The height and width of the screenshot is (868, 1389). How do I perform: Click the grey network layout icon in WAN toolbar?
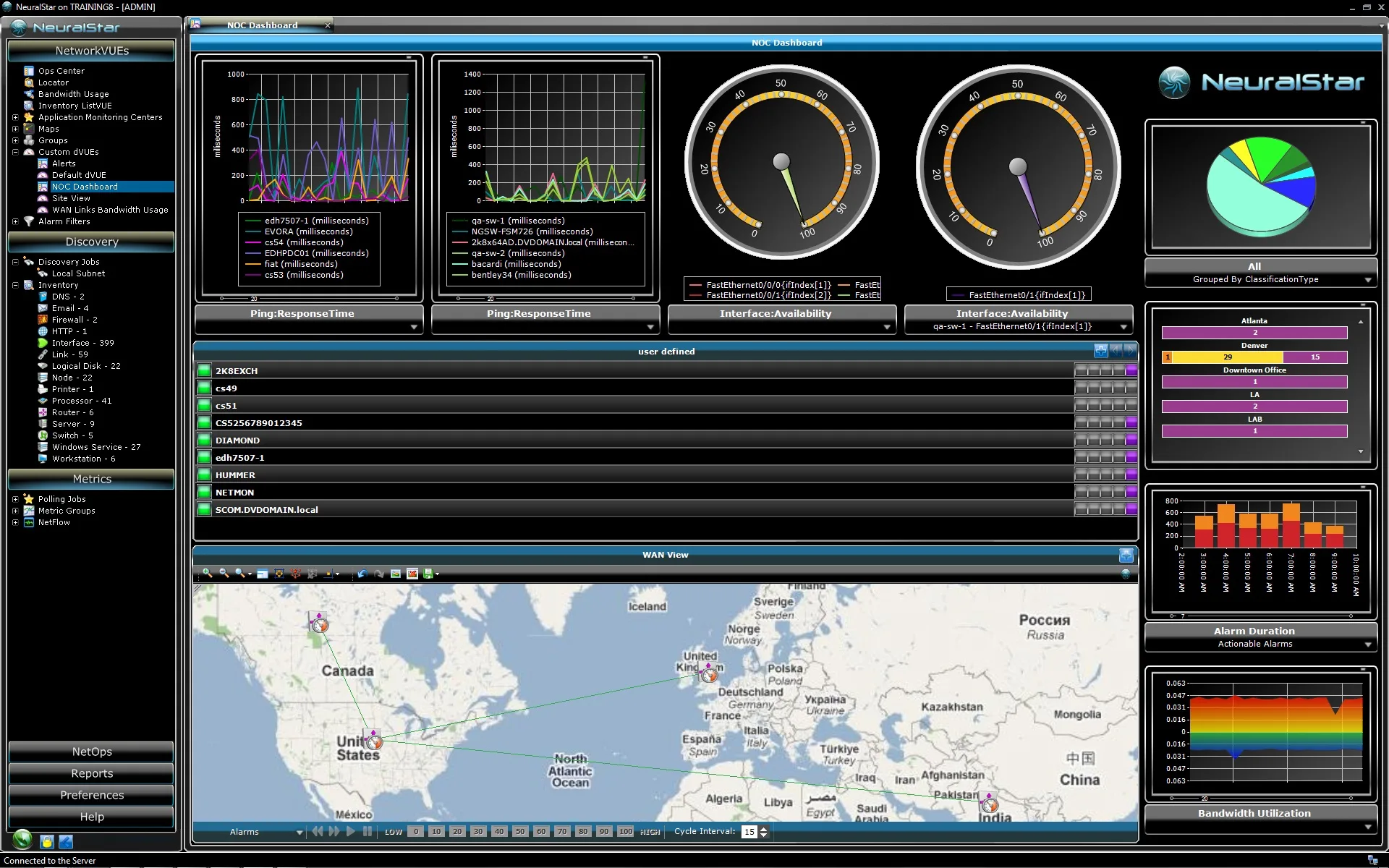point(313,574)
